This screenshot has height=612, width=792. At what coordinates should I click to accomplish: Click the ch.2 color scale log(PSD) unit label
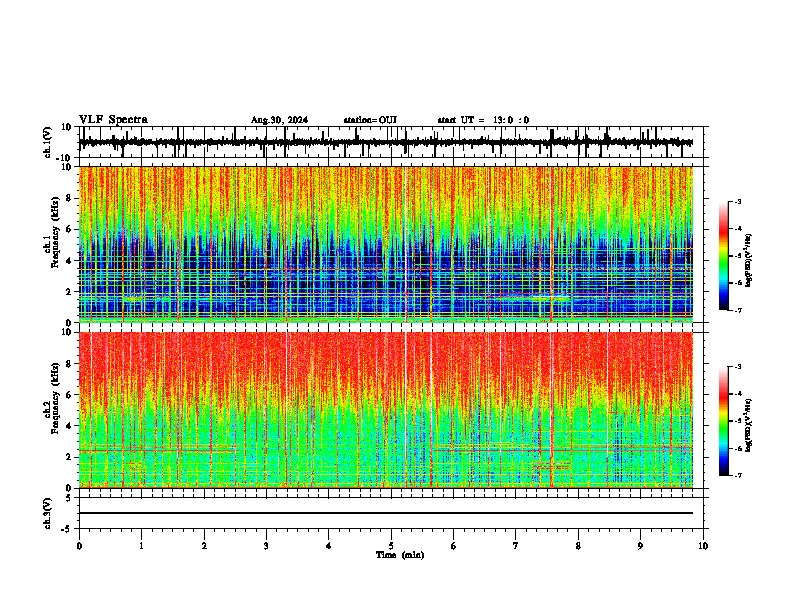coord(749,425)
